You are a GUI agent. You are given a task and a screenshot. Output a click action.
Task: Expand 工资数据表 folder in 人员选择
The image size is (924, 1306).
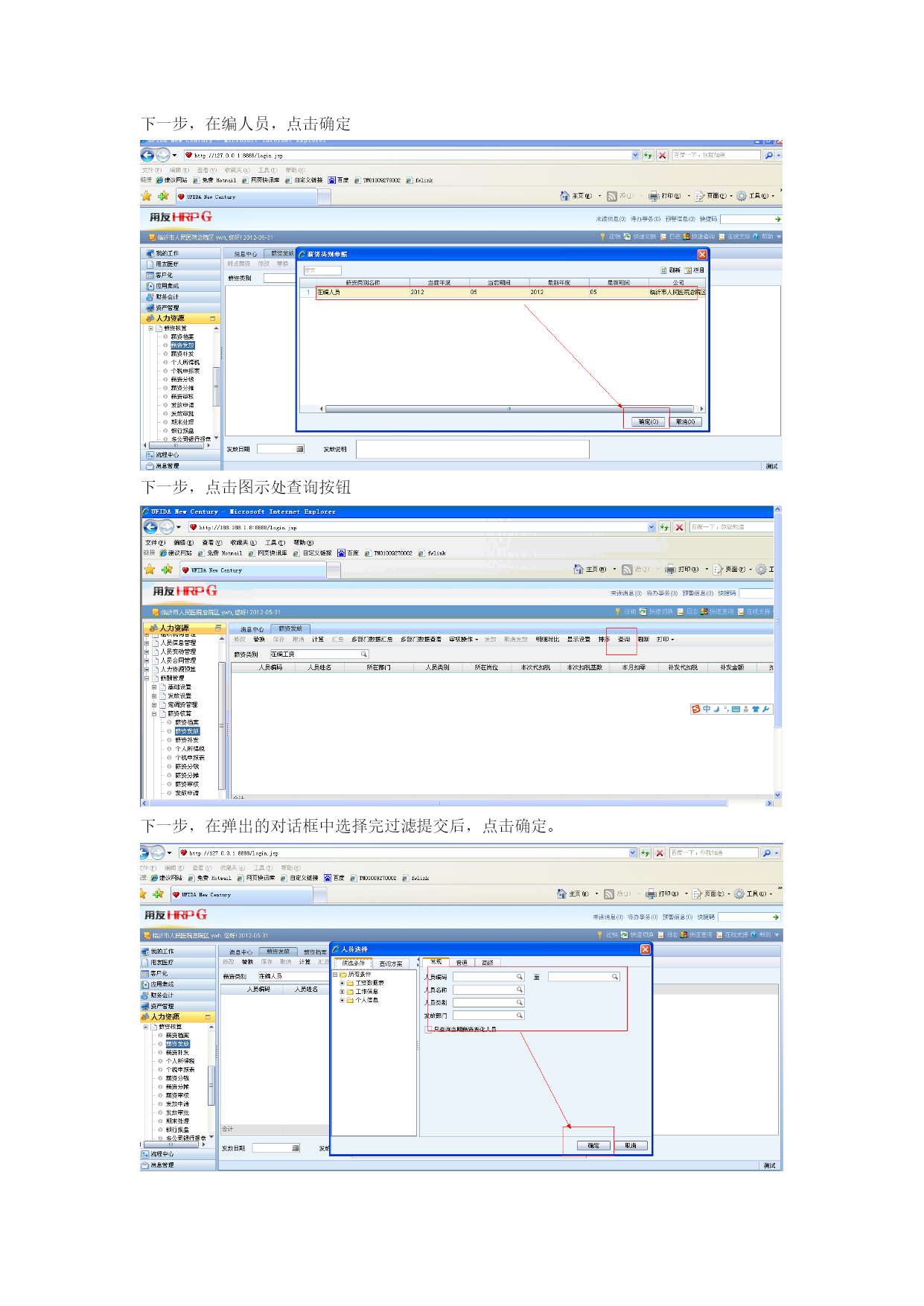pos(342,983)
